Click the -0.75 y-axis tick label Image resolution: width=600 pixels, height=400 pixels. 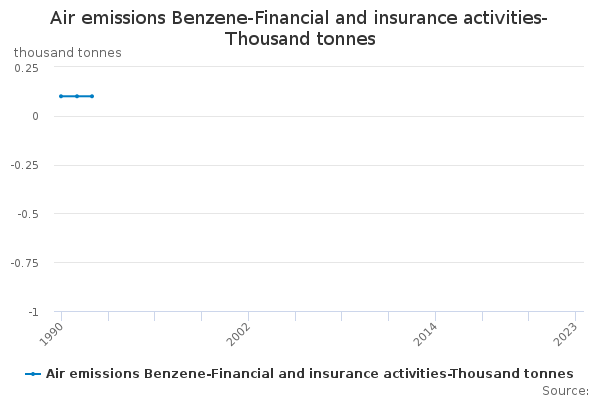(x=52, y=264)
